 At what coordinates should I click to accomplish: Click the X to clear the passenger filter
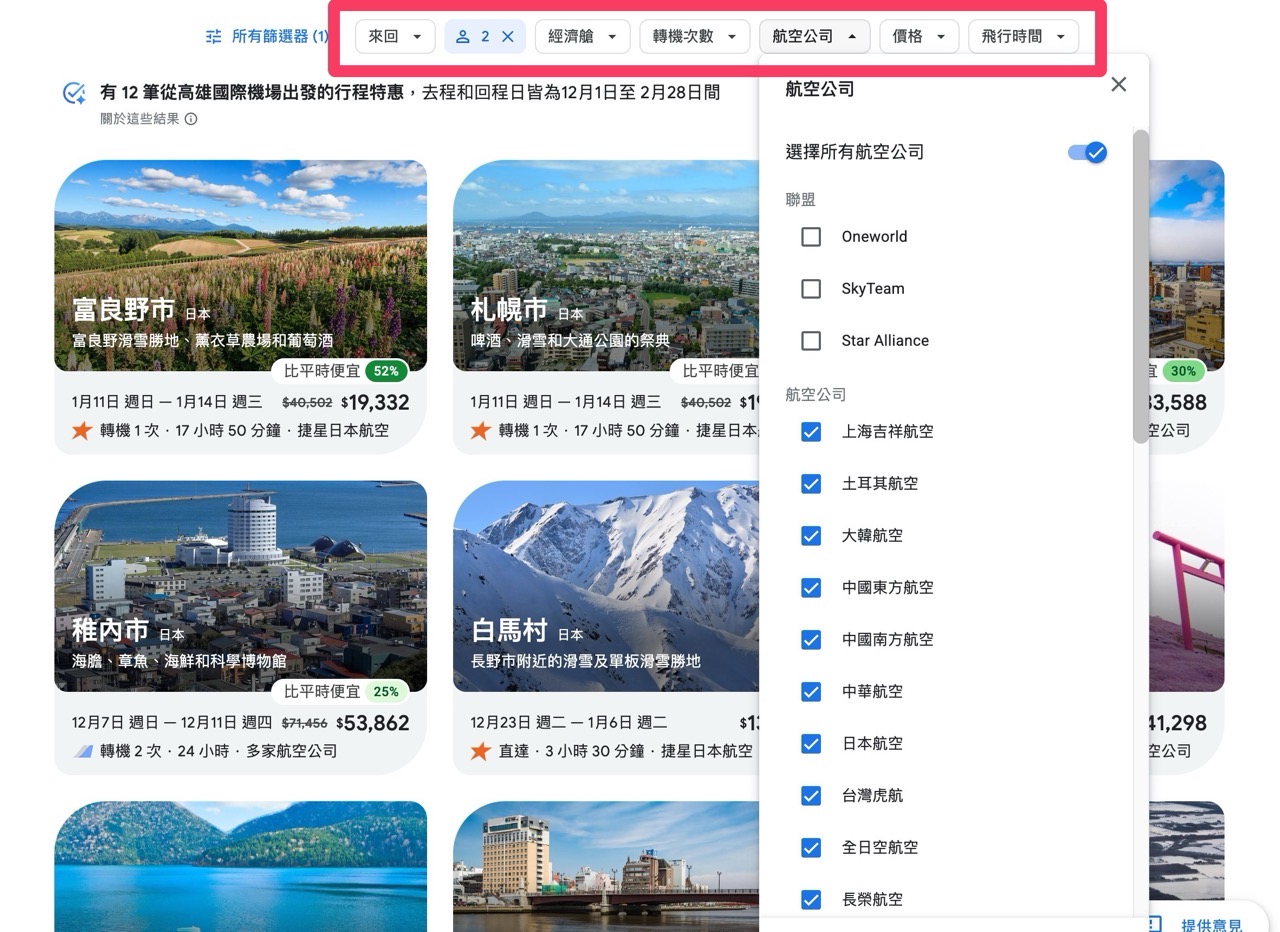coord(508,36)
